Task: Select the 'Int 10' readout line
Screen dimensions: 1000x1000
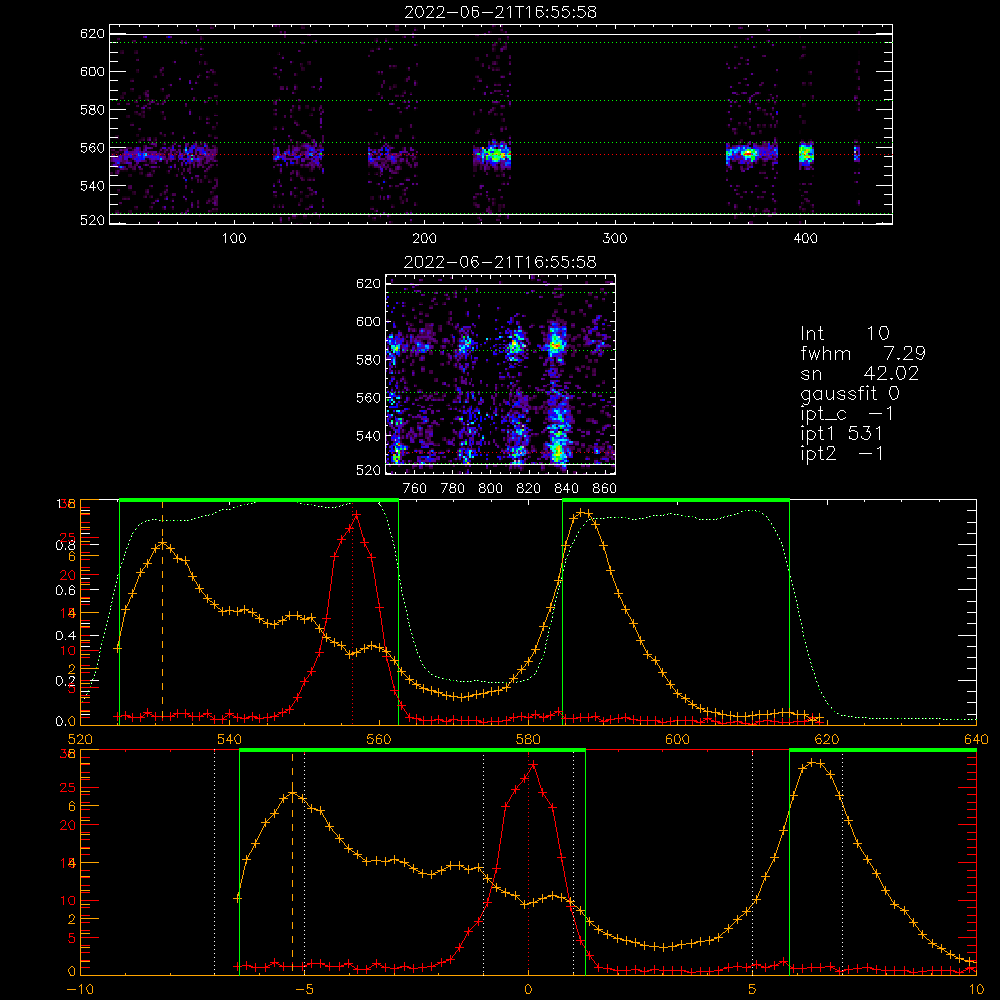Action: [x=844, y=334]
